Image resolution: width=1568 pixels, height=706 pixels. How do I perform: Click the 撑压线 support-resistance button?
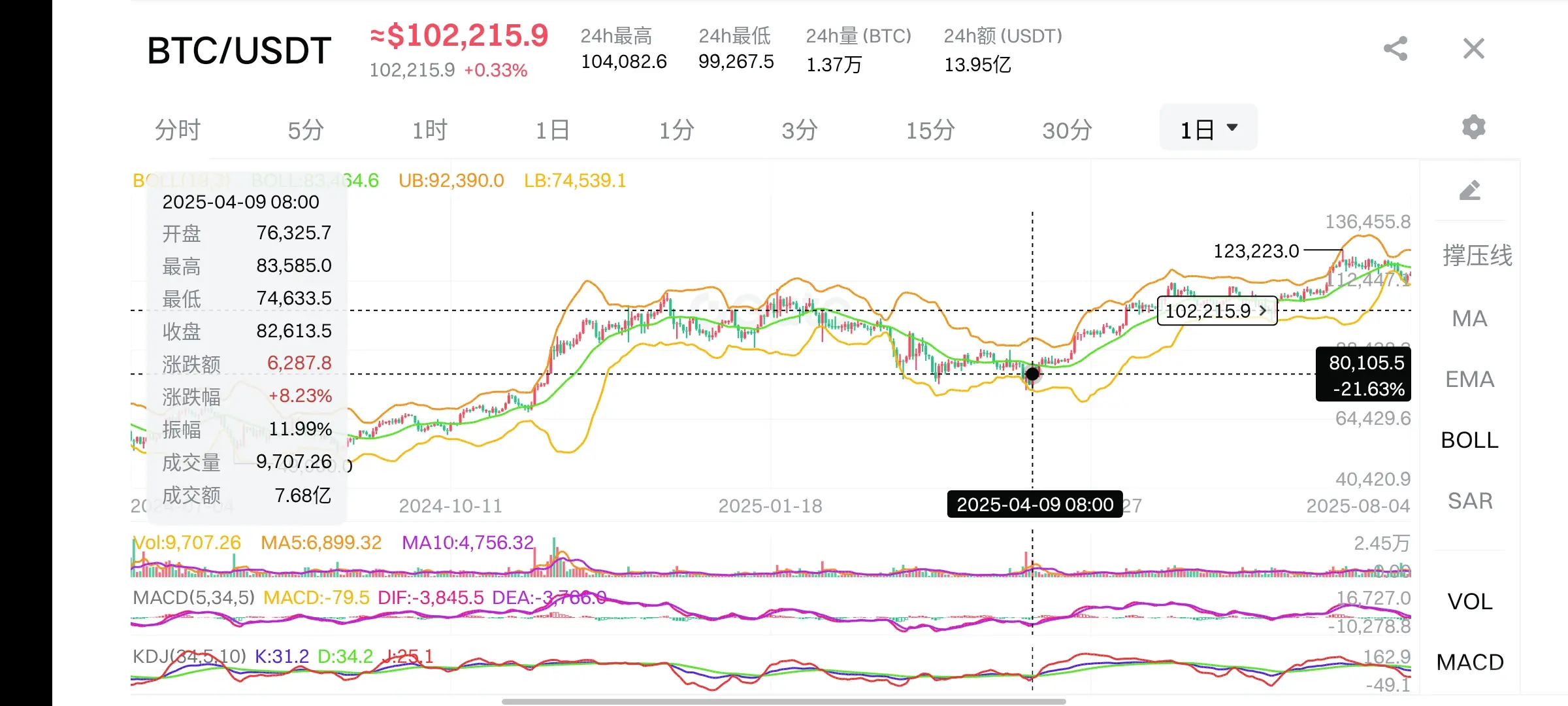pos(1477,256)
